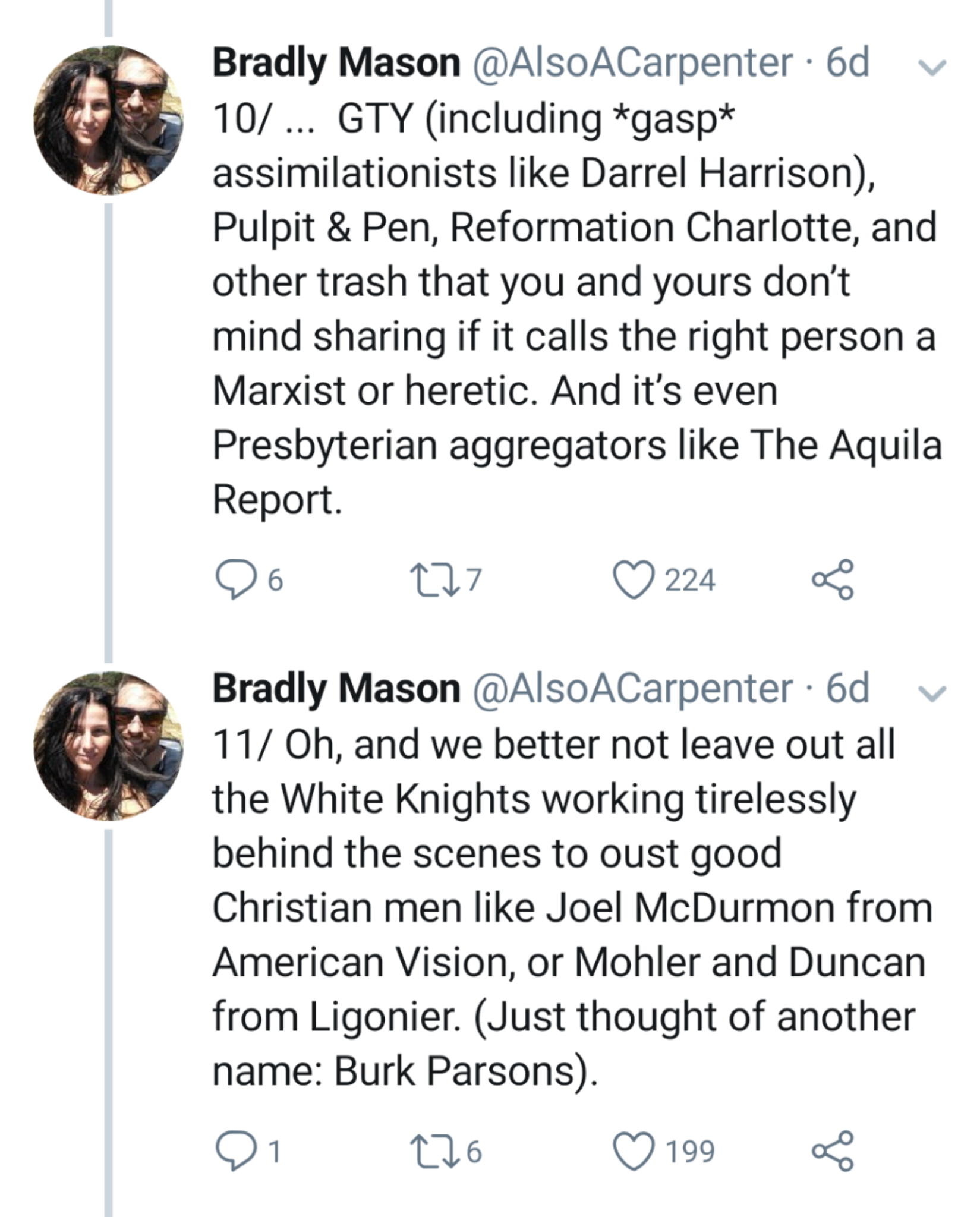980x1217 pixels.
Task: Share the 11/ tweet via share icon
Action: point(833,1152)
